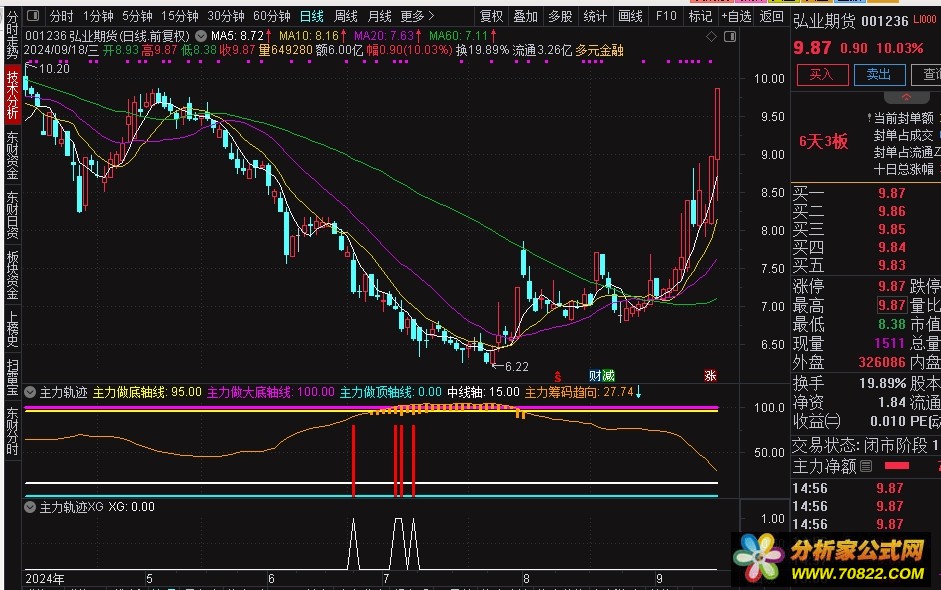Switch to 周线 weekly chart

coord(346,16)
